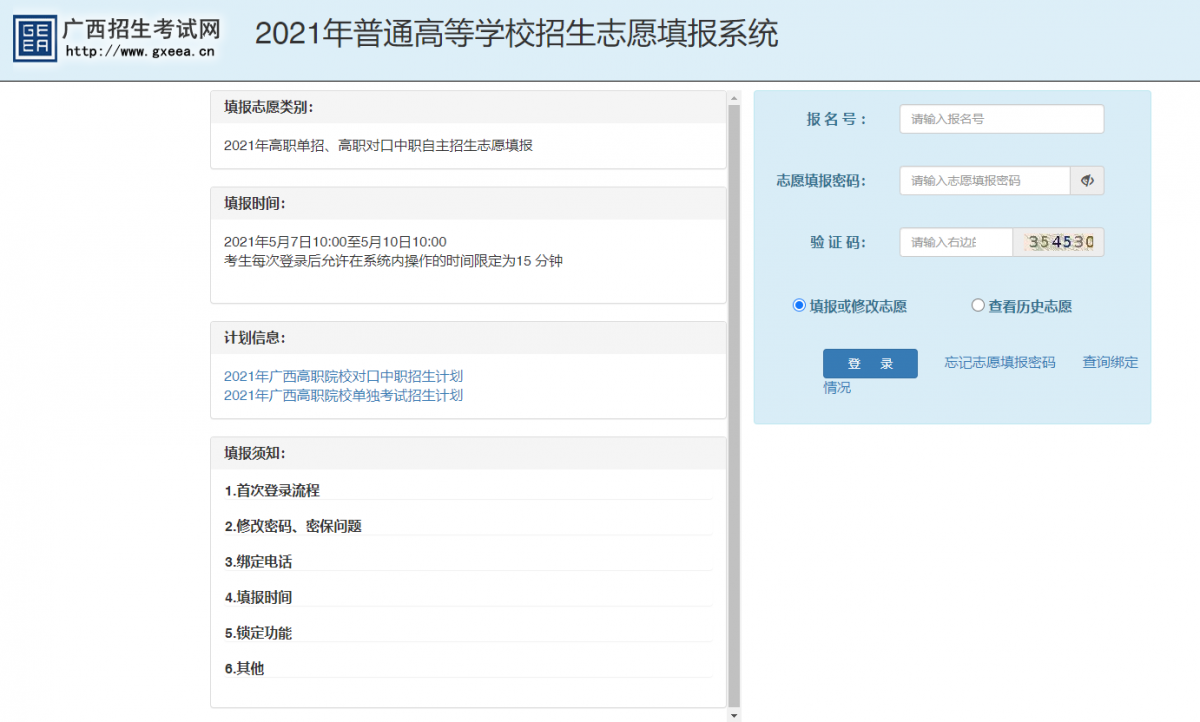Click the 验证码 input field
The height and width of the screenshot is (722, 1200).
click(955, 242)
